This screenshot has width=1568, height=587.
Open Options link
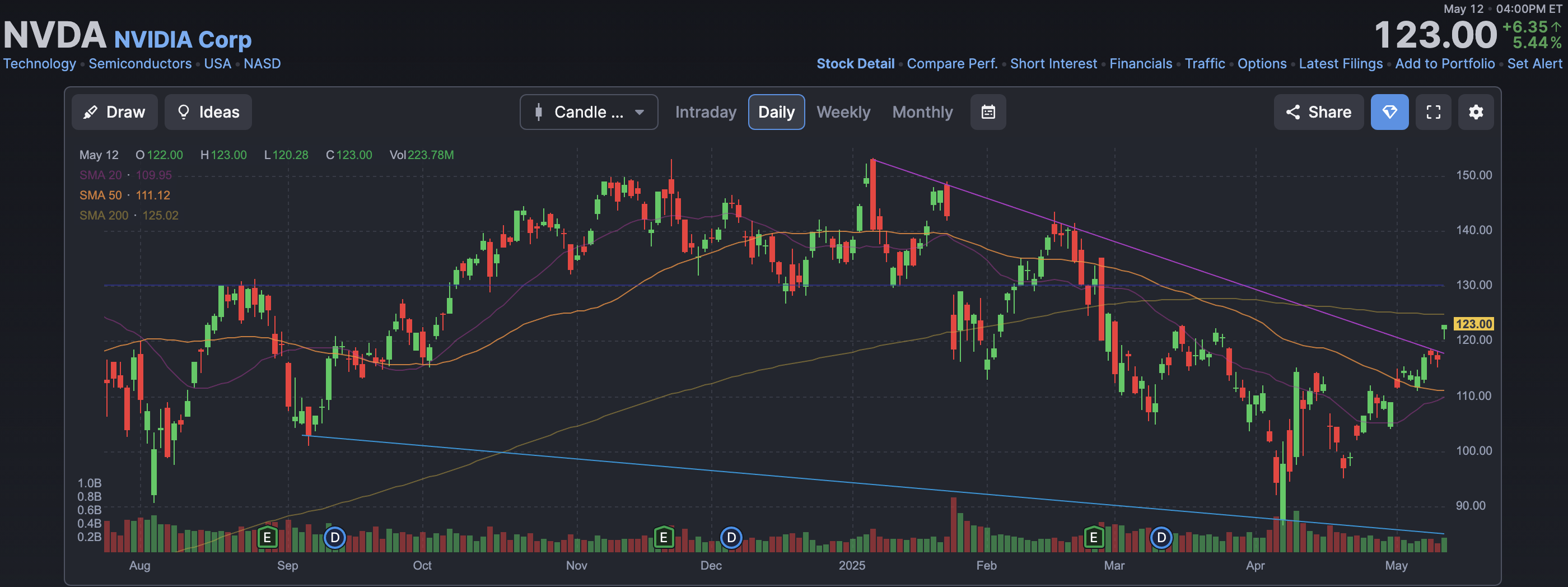click(x=1262, y=63)
